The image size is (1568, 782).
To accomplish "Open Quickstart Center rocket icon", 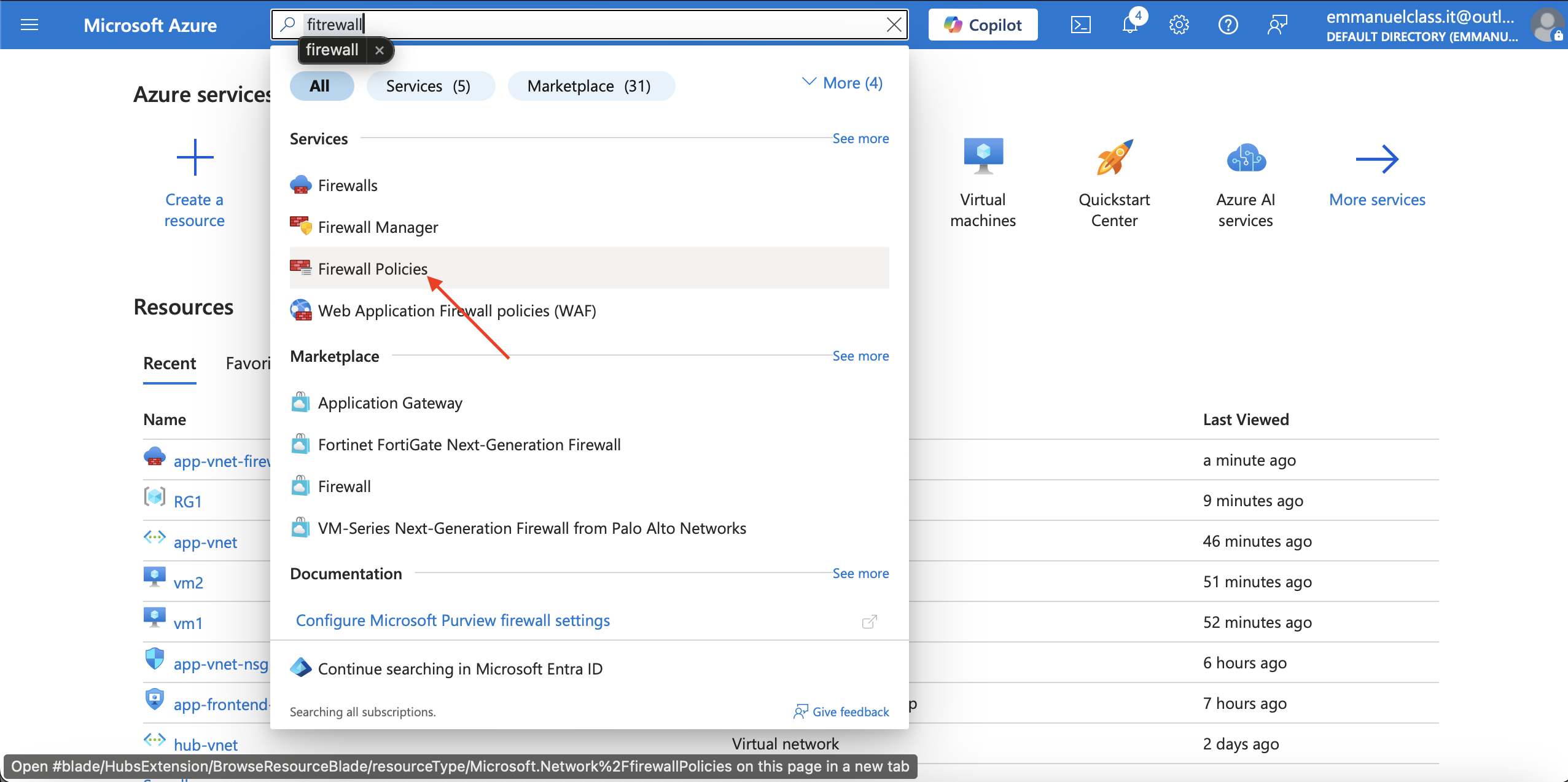I will coord(1114,157).
